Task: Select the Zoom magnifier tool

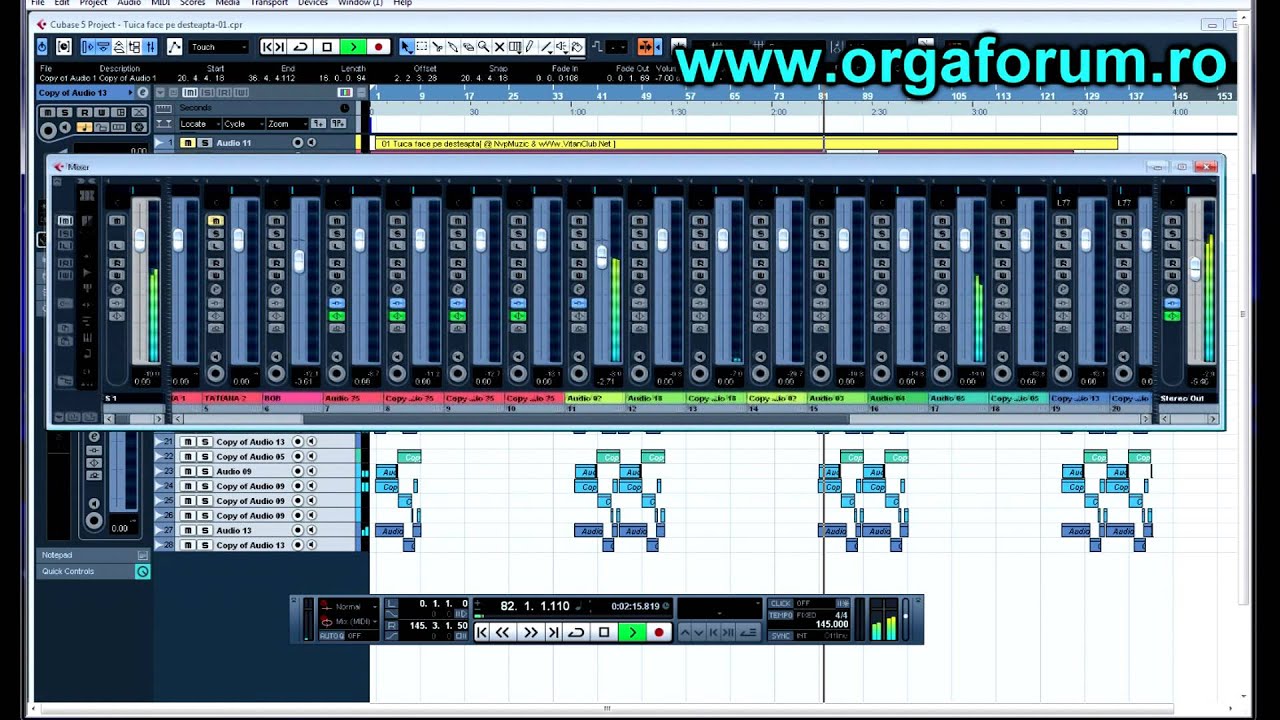Action: click(484, 47)
